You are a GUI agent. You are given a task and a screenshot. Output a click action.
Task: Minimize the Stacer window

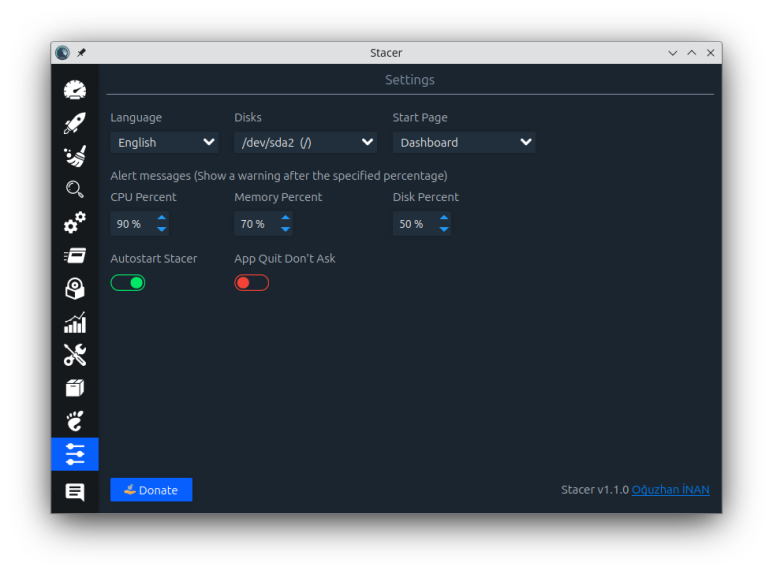click(672, 53)
